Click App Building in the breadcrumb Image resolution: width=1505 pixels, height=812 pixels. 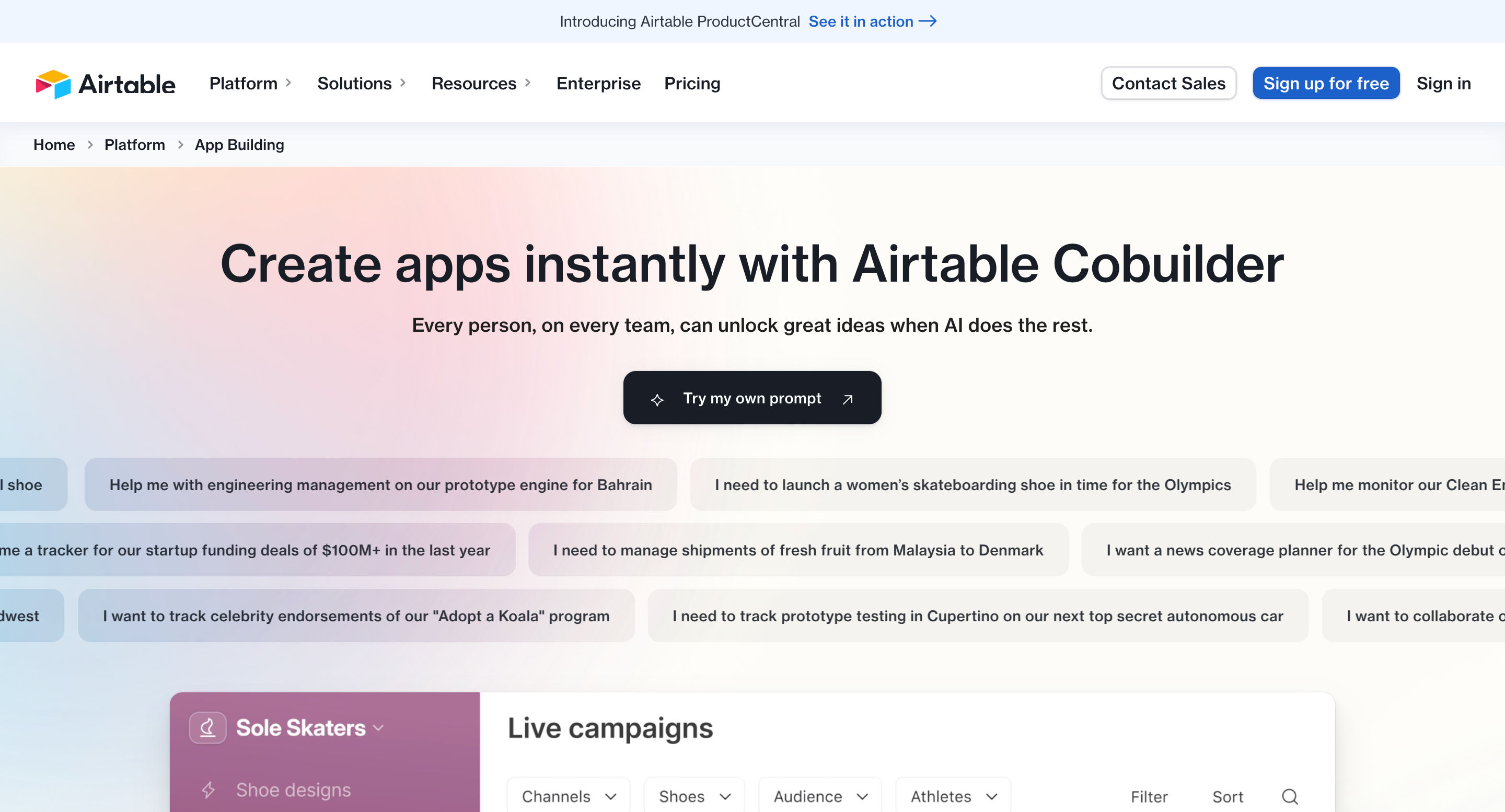click(239, 145)
